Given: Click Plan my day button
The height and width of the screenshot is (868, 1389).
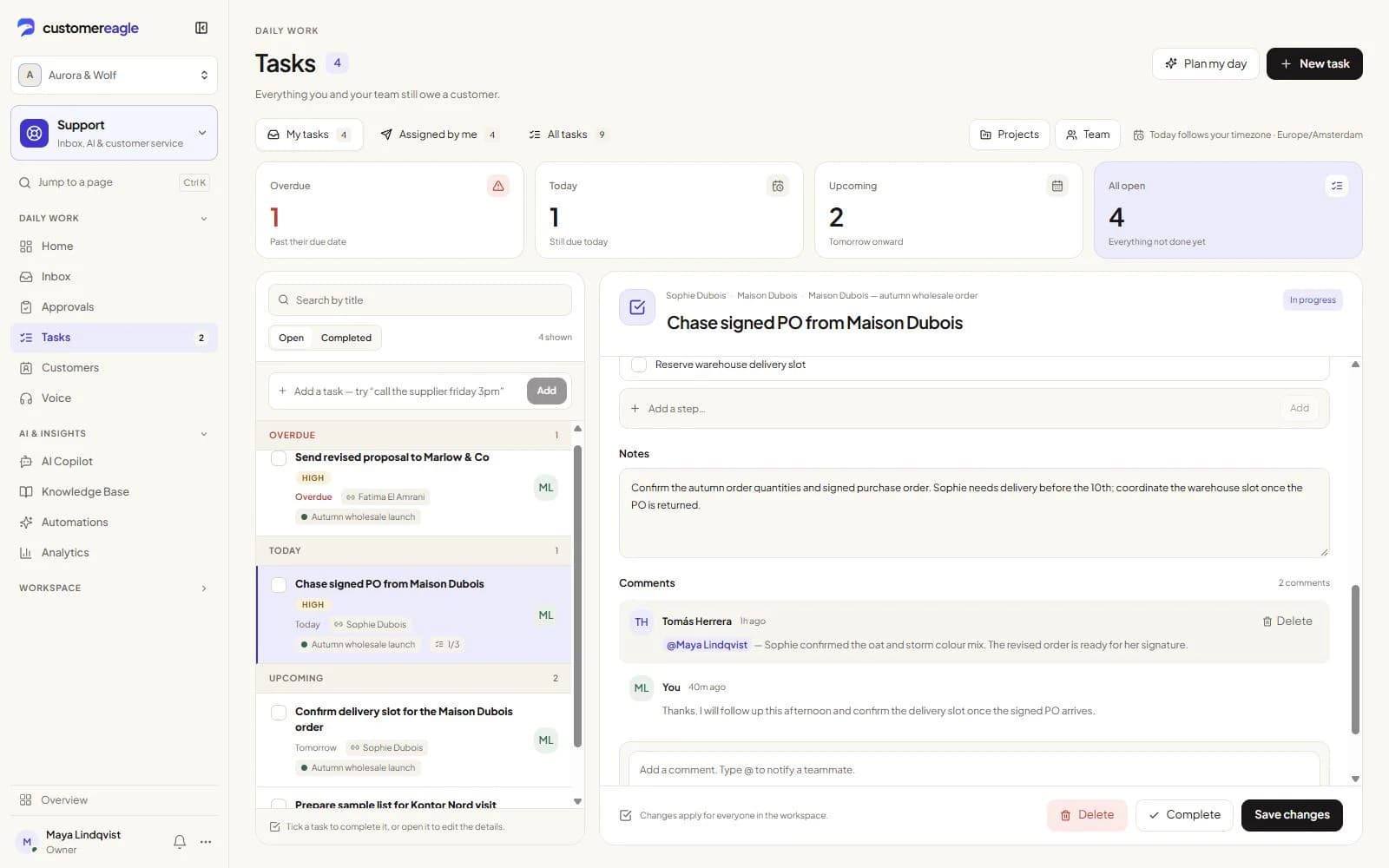Looking at the screenshot, I should click(x=1205, y=63).
